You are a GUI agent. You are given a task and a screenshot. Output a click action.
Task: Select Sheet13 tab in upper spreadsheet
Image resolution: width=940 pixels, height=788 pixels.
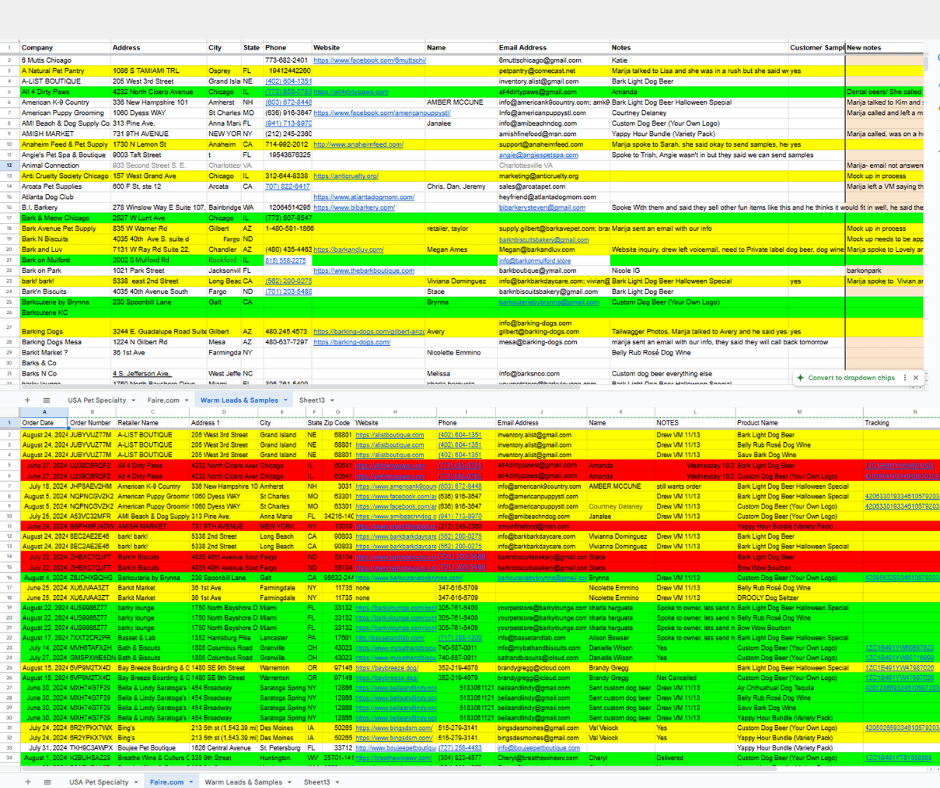[x=312, y=400]
